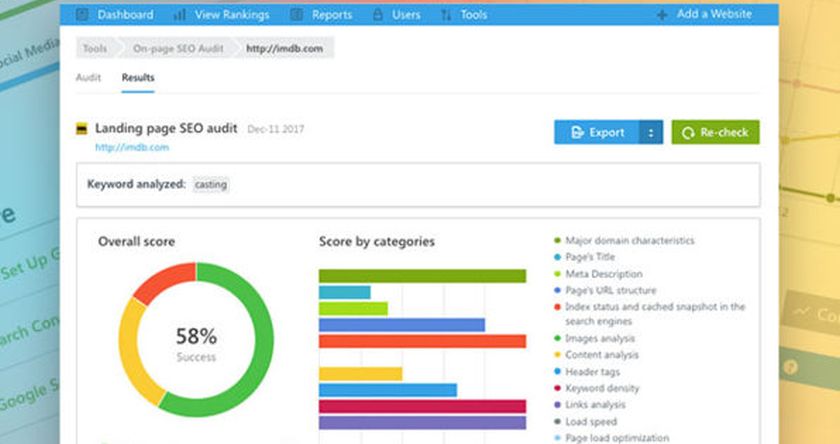
Task: Toggle the Index status and cached snapshot legend item
Action: click(x=650, y=314)
